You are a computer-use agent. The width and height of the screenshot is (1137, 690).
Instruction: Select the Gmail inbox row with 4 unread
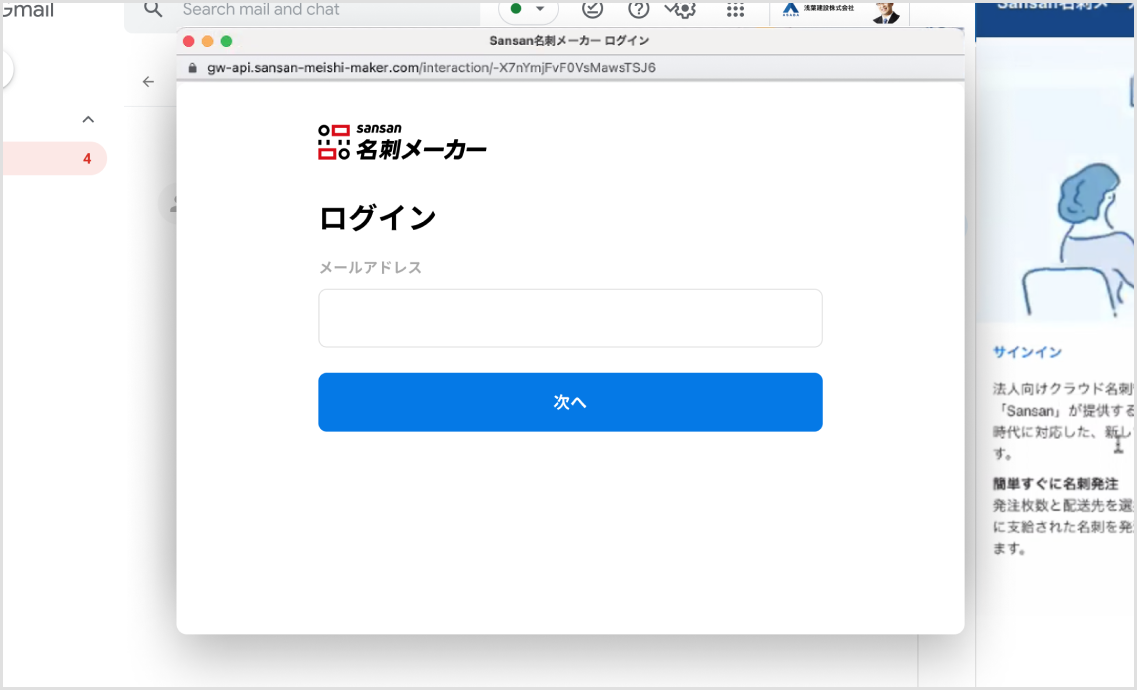[x=54, y=159]
